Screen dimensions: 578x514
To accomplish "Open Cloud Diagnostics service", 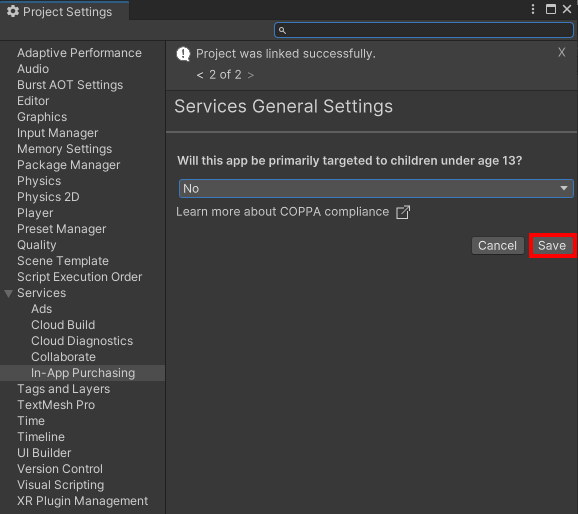I will coord(82,341).
